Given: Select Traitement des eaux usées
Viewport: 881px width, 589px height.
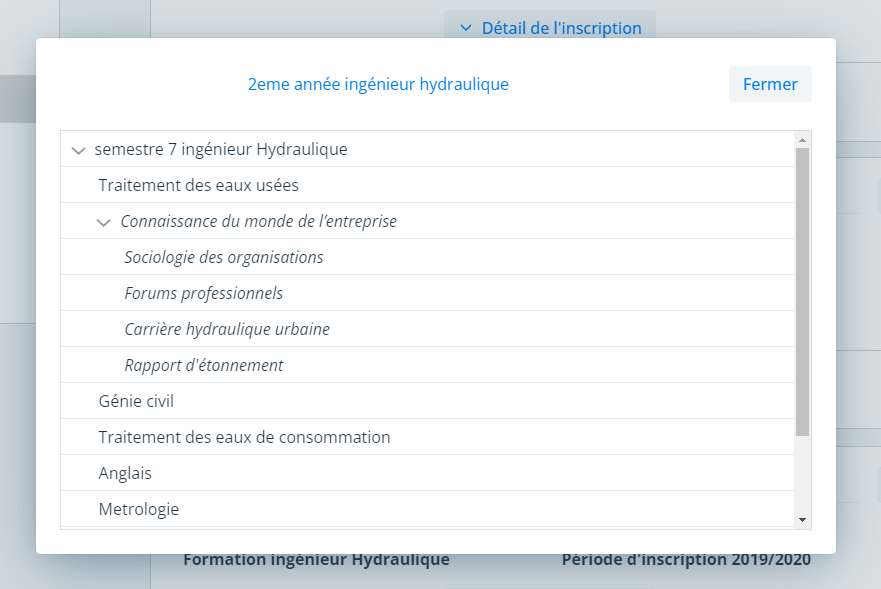Looking at the screenshot, I should pyautogui.click(x=198, y=185).
